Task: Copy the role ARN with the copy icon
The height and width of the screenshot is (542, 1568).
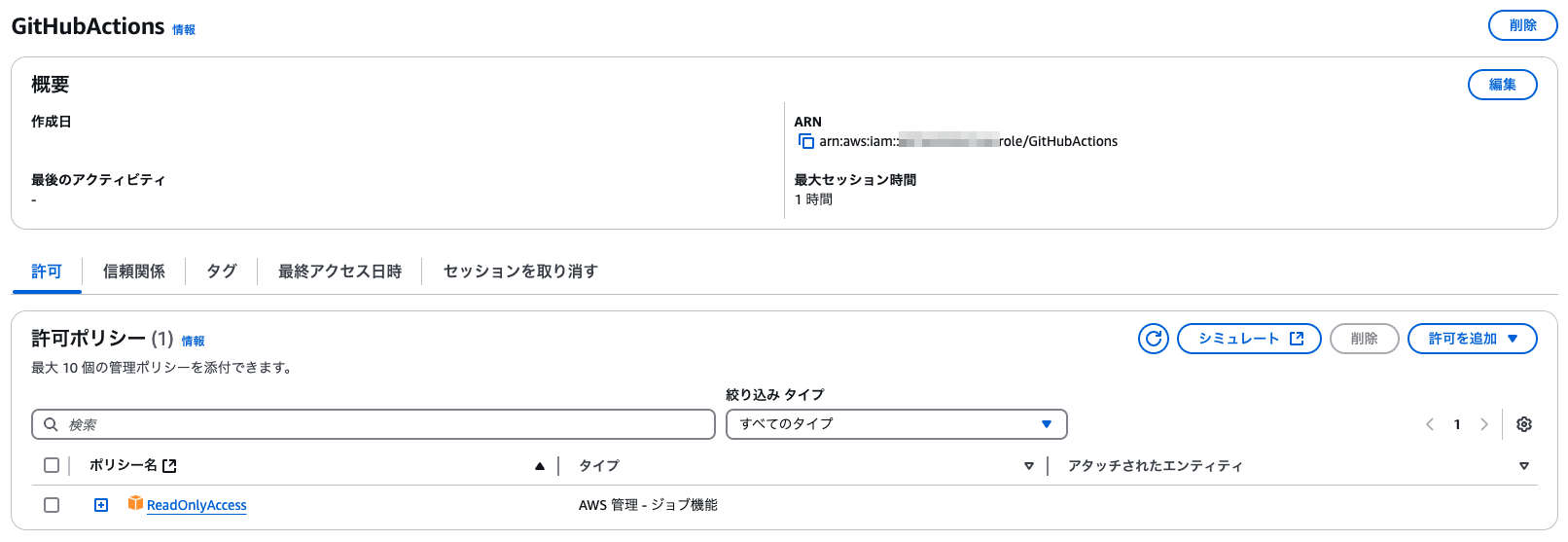Action: point(806,141)
